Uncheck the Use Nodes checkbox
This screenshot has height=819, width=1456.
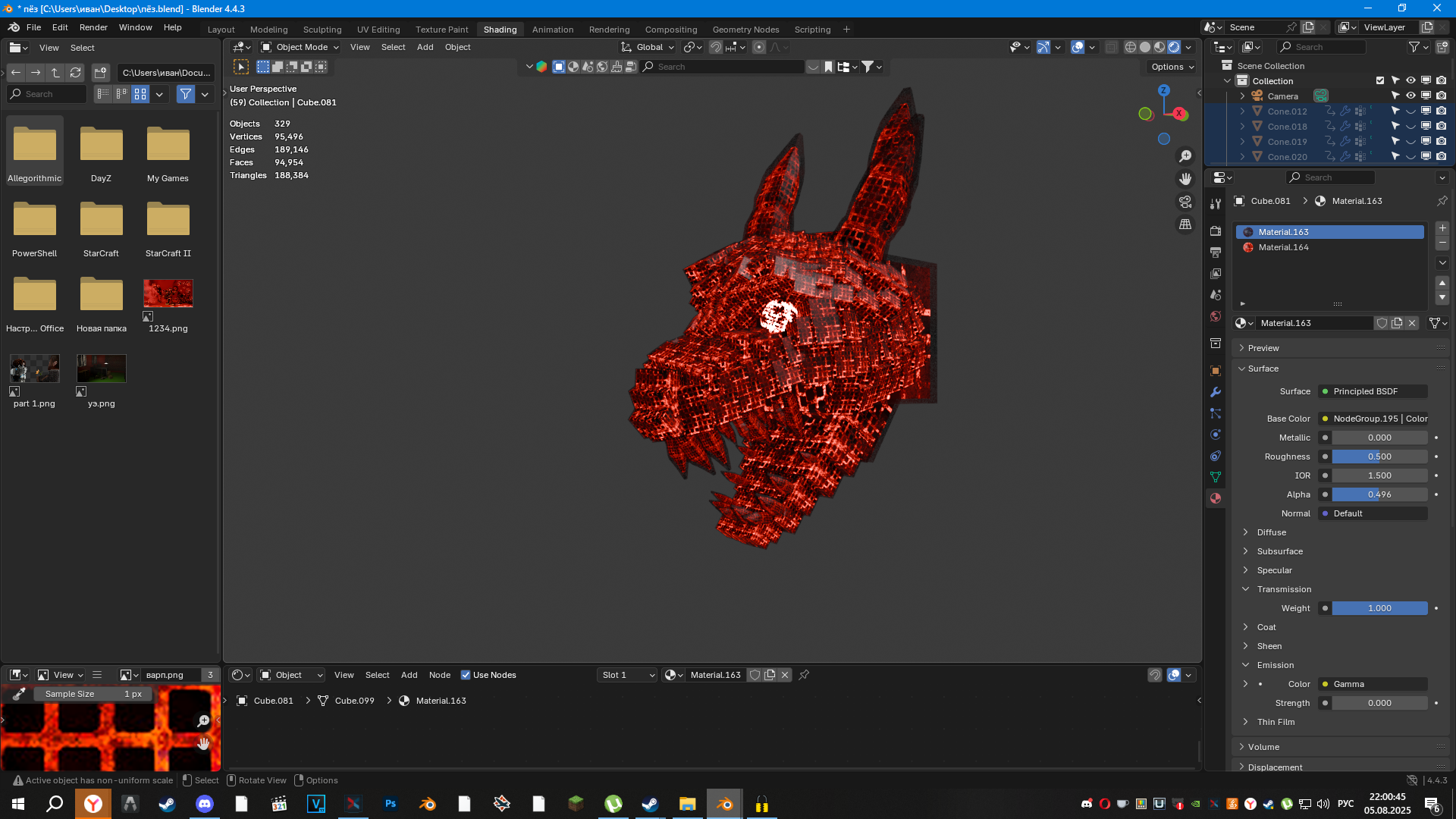point(466,675)
